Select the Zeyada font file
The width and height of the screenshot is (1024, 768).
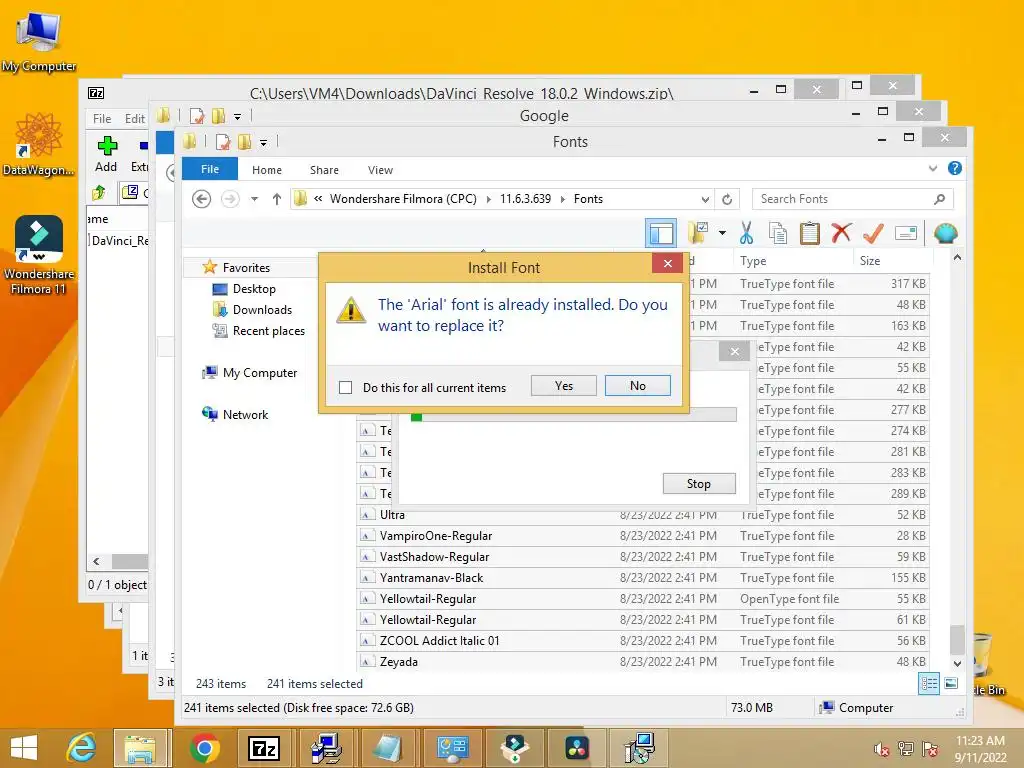(x=643, y=662)
